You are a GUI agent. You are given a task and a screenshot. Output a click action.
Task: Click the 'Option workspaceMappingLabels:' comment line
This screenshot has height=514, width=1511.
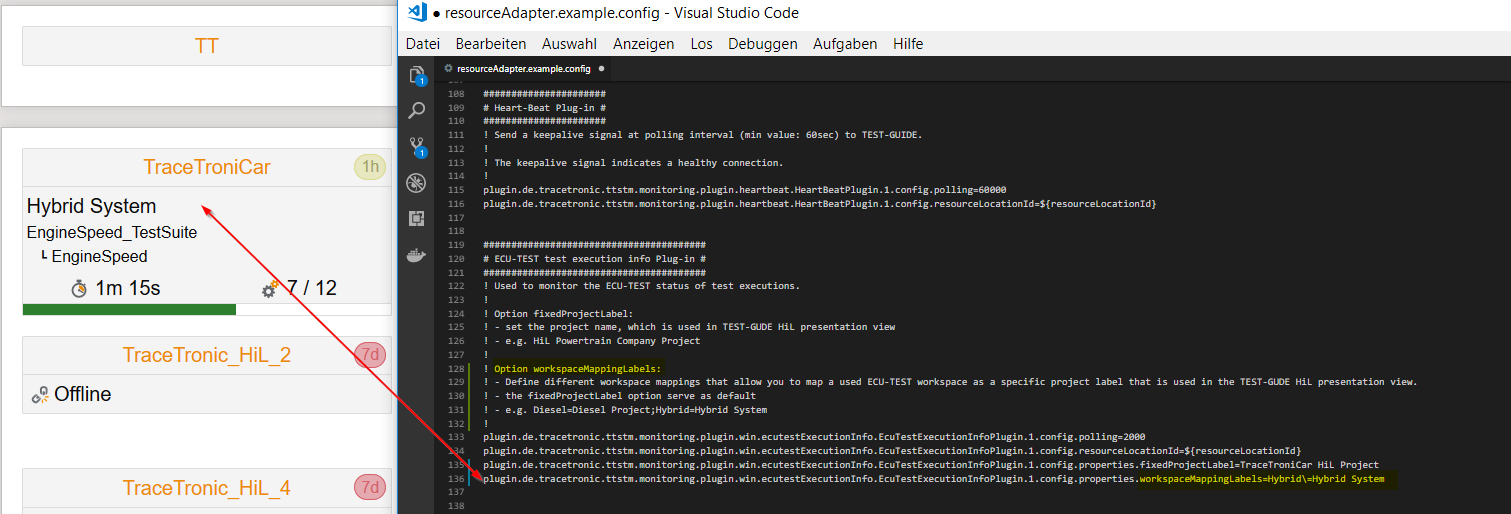[x=571, y=369]
